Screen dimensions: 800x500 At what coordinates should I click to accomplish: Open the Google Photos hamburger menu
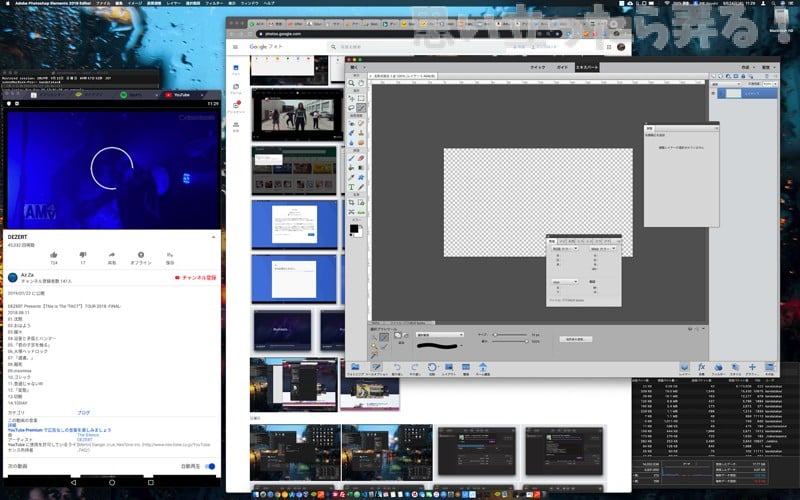235,47
